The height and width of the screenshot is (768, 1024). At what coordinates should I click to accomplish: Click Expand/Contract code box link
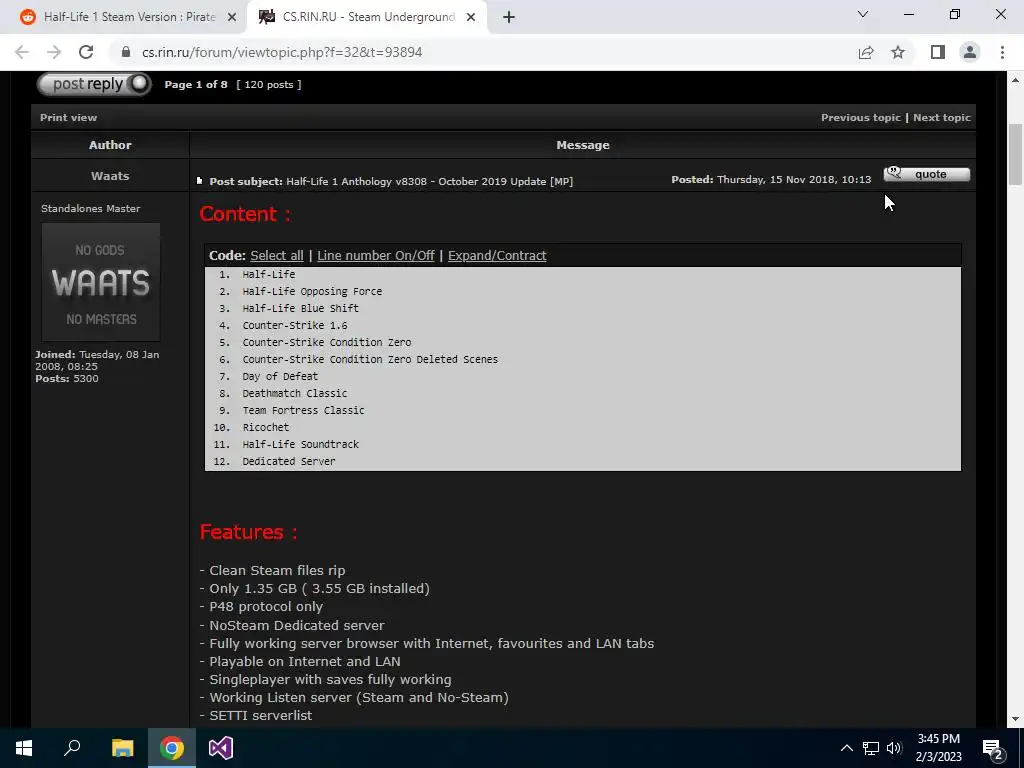(497, 255)
